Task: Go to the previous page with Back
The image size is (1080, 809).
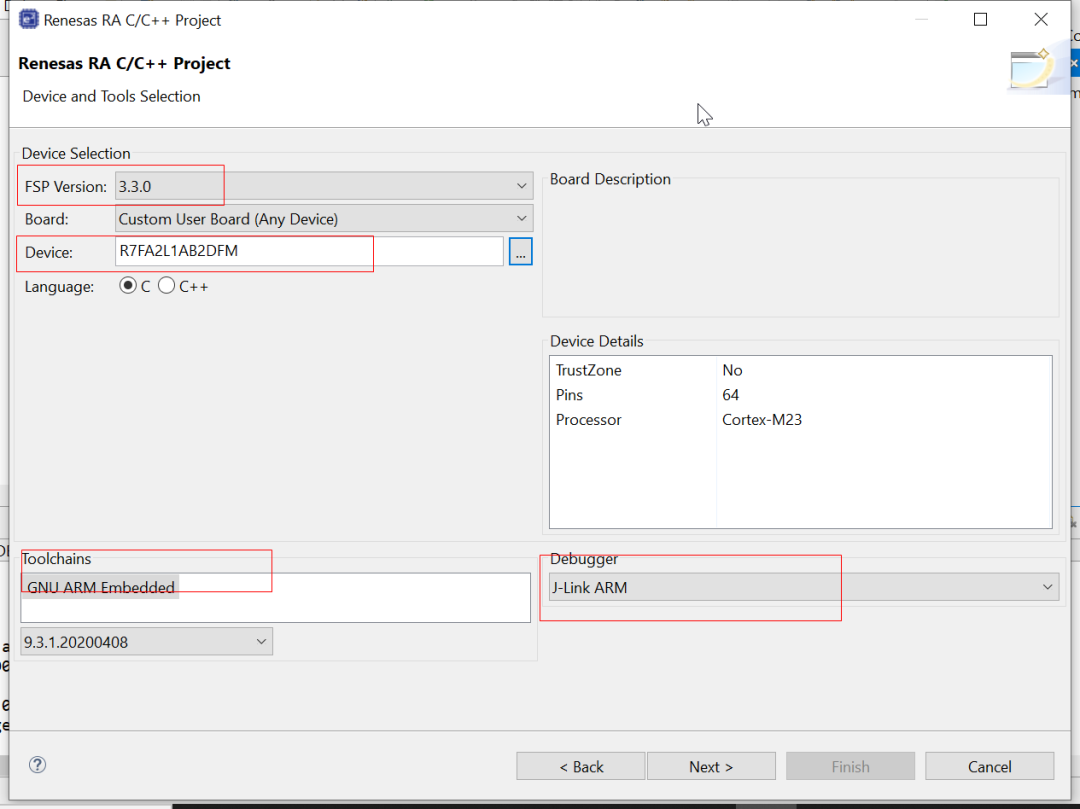Action: point(581,767)
